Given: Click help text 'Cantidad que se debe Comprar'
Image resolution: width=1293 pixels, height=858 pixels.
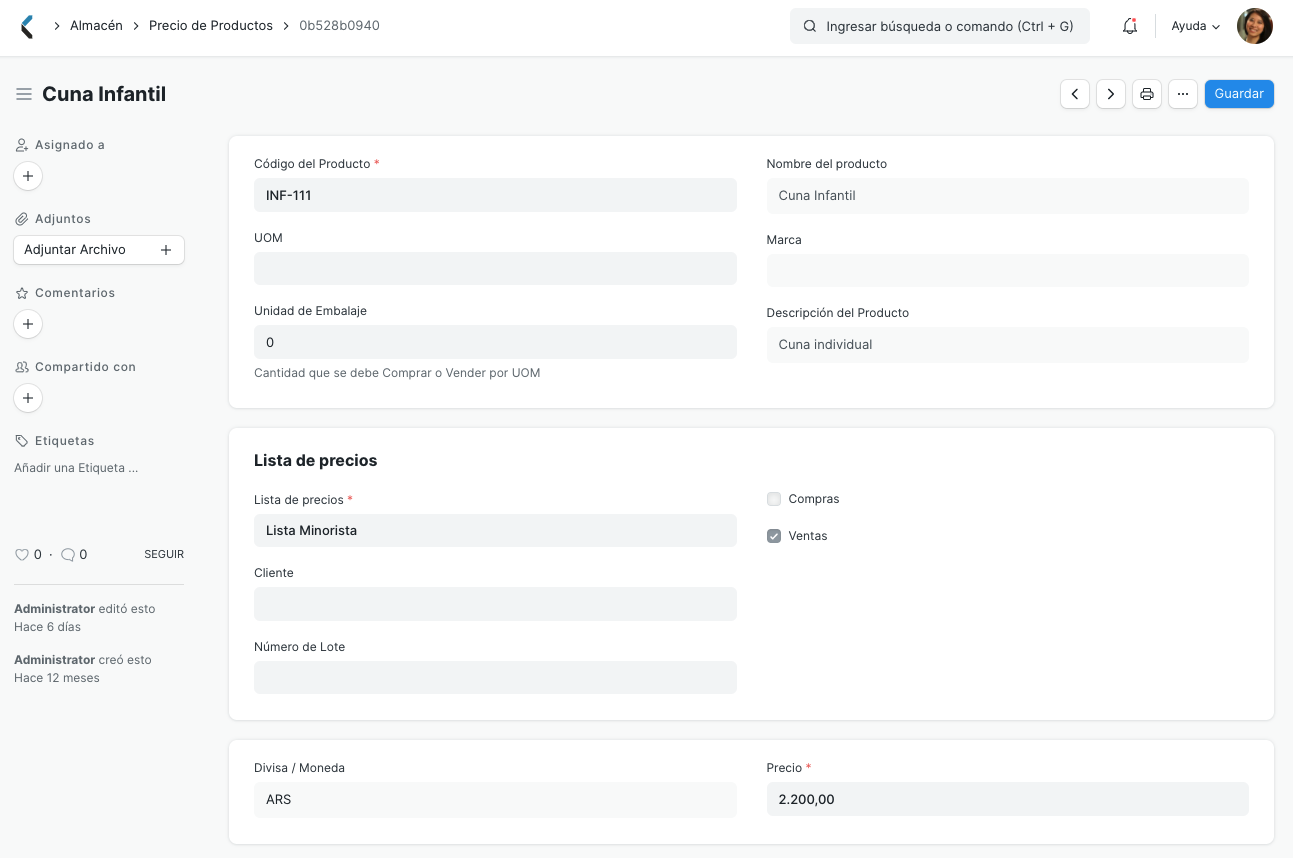Looking at the screenshot, I should [397, 373].
